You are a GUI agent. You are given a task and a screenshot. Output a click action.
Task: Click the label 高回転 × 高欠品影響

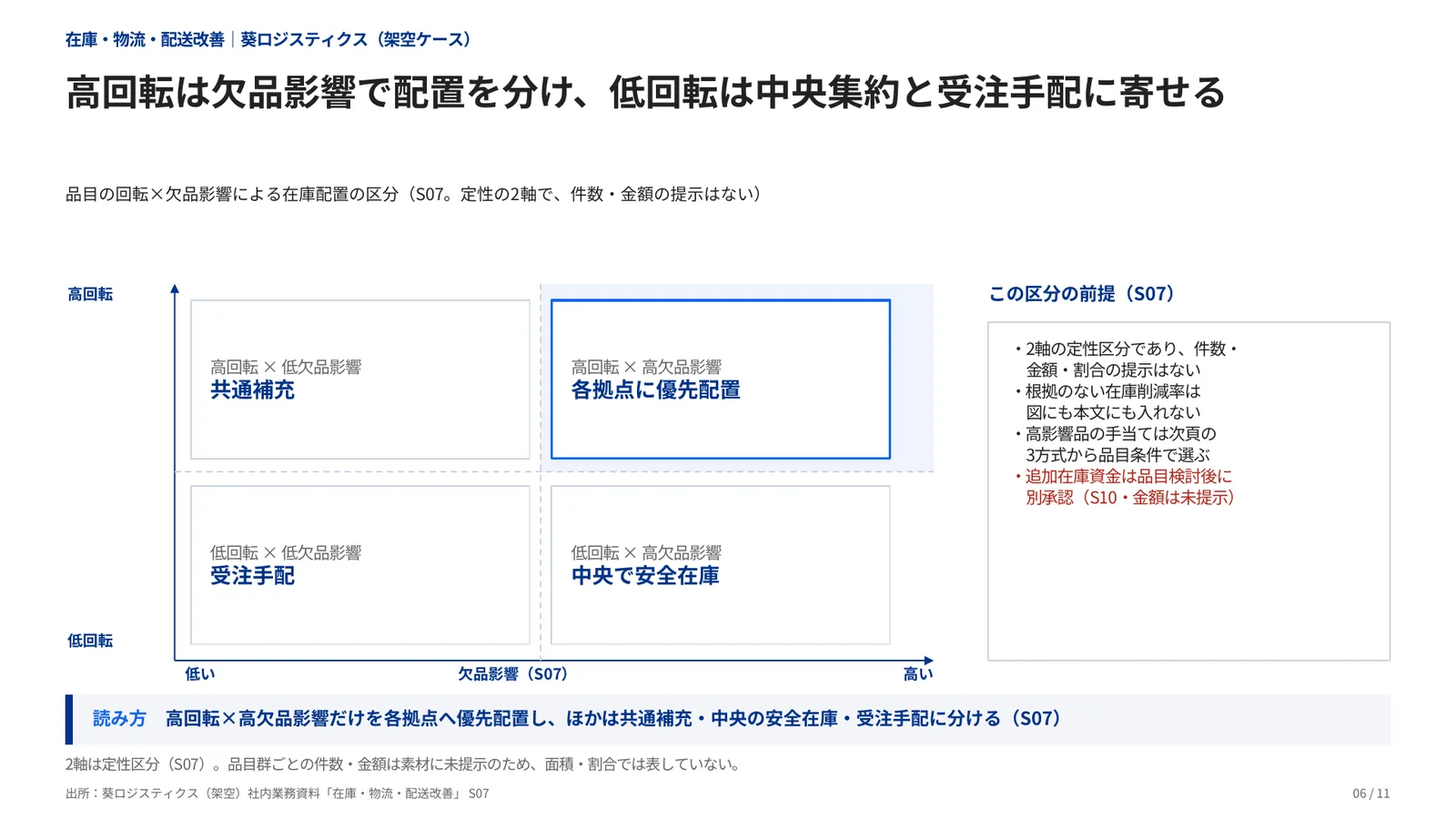click(646, 367)
